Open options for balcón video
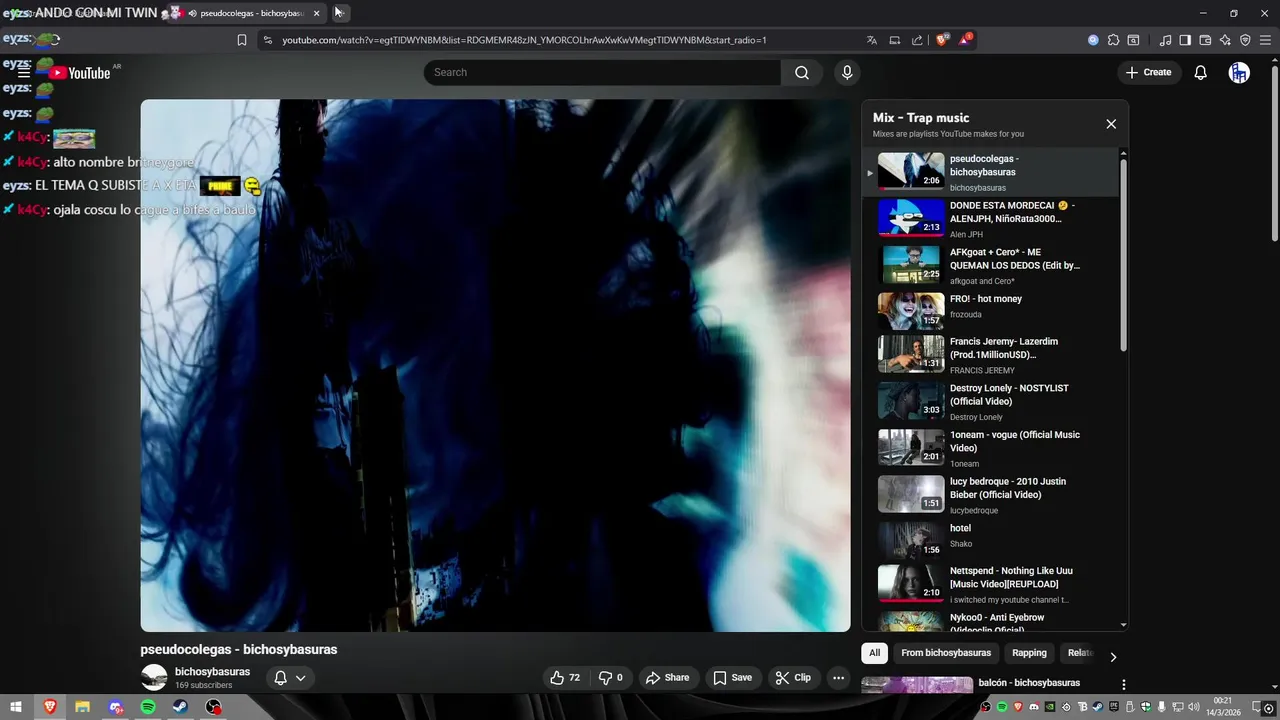This screenshot has width=1280, height=720. pyautogui.click(x=1123, y=685)
